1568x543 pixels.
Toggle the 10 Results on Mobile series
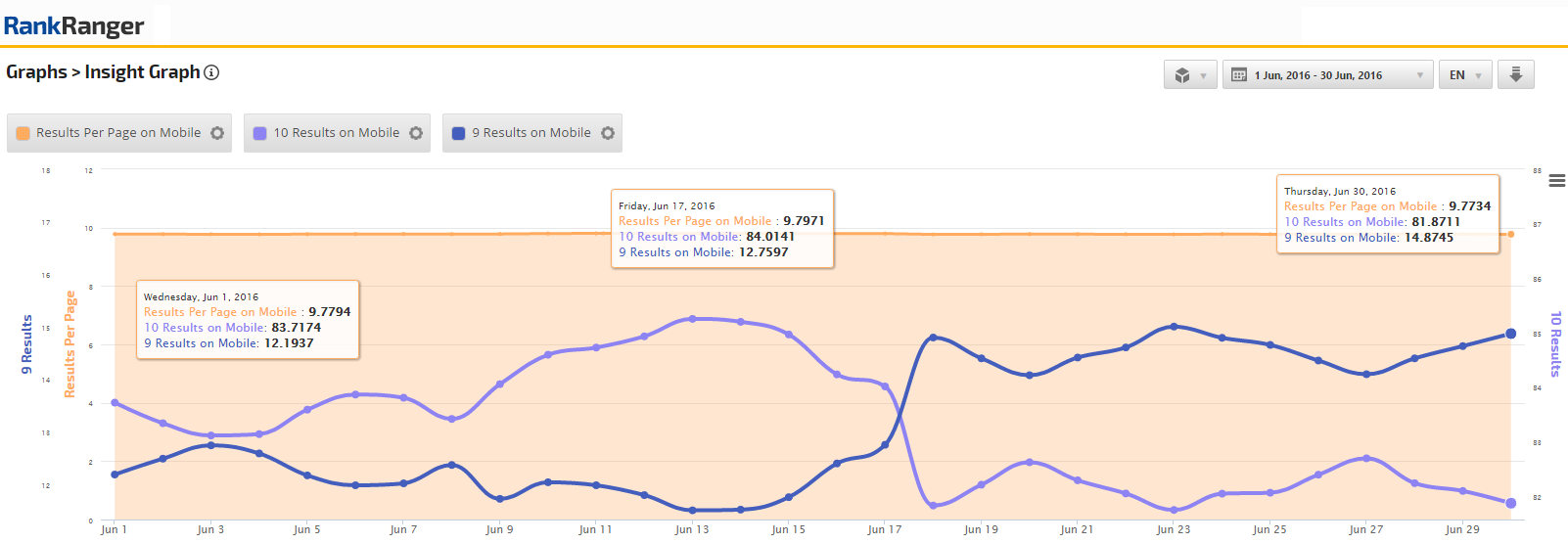(x=337, y=133)
